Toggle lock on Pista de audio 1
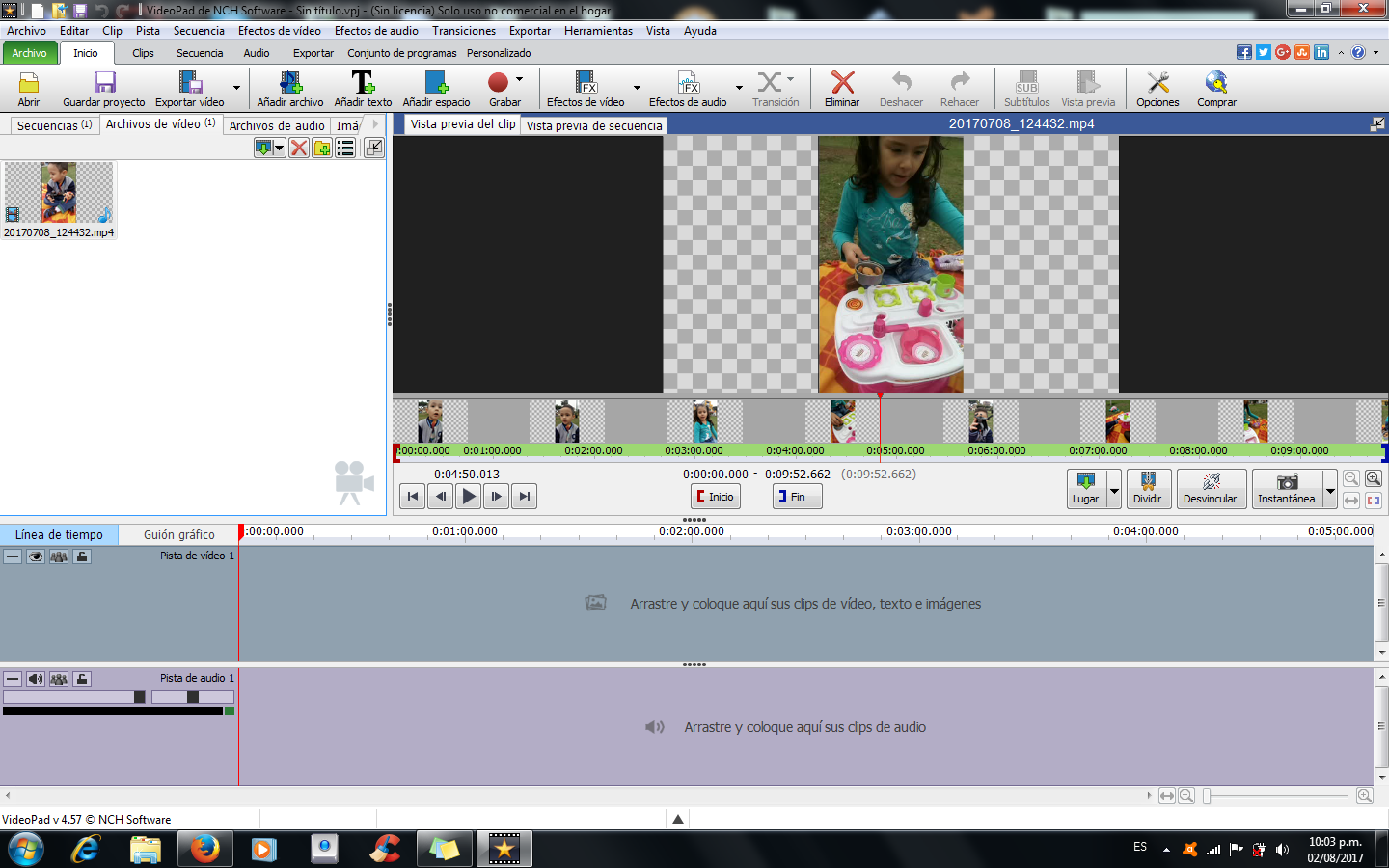Viewport: 1389px width, 868px height. pyautogui.click(x=82, y=679)
